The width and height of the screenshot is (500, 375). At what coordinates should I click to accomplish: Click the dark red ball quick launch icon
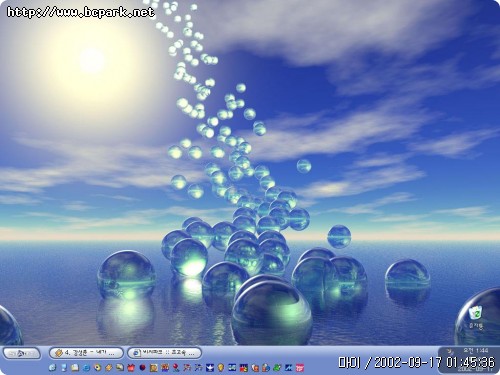pyautogui.click(x=142, y=368)
